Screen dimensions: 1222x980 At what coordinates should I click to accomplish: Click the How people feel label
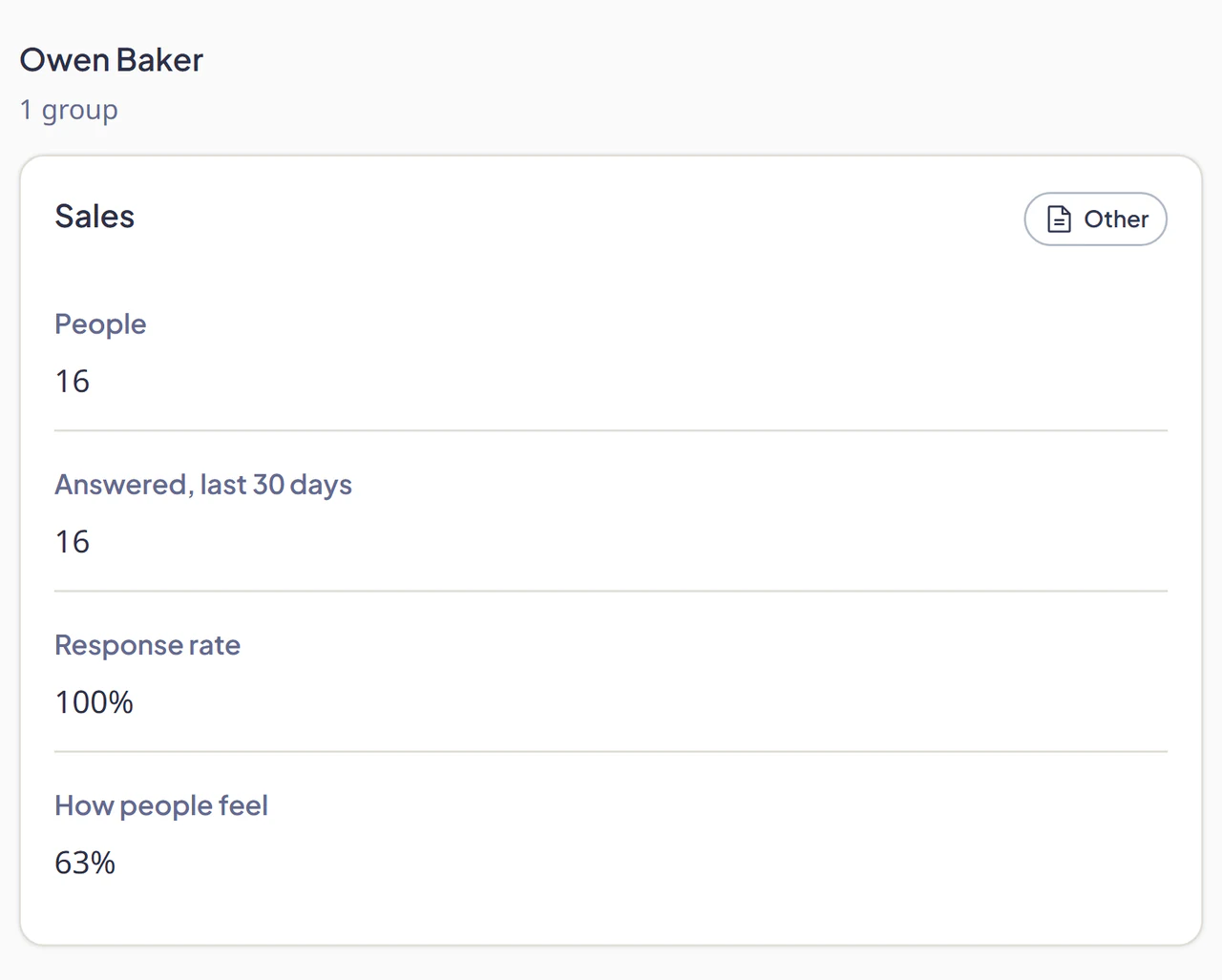pos(161,806)
